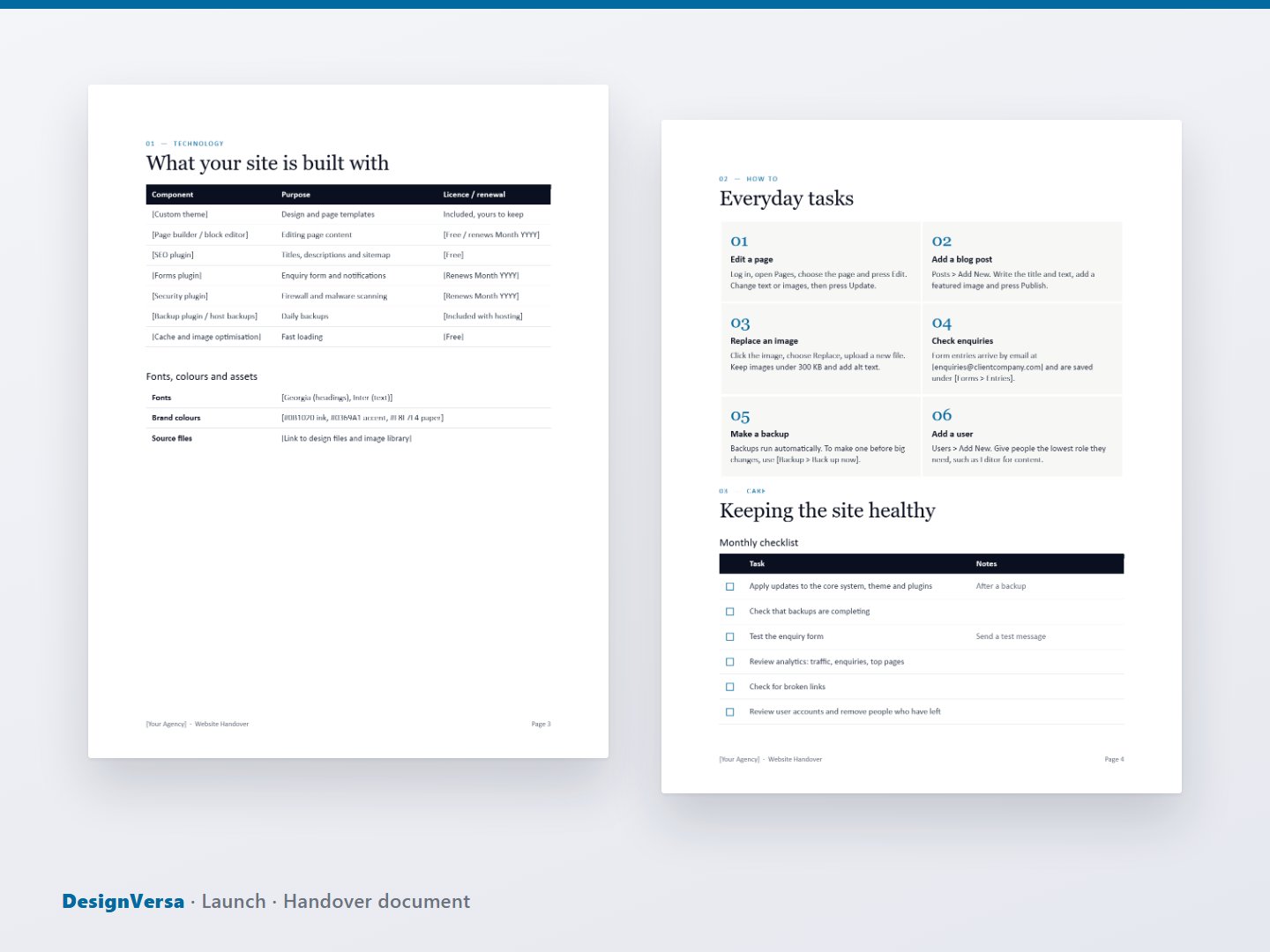Select the "Make a backup" card title
This screenshot has width=1270, height=952.
tap(759, 435)
